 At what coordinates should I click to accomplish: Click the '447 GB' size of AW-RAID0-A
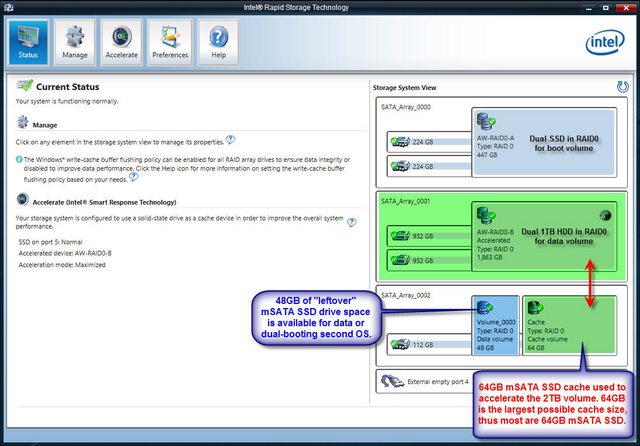pyautogui.click(x=487, y=155)
